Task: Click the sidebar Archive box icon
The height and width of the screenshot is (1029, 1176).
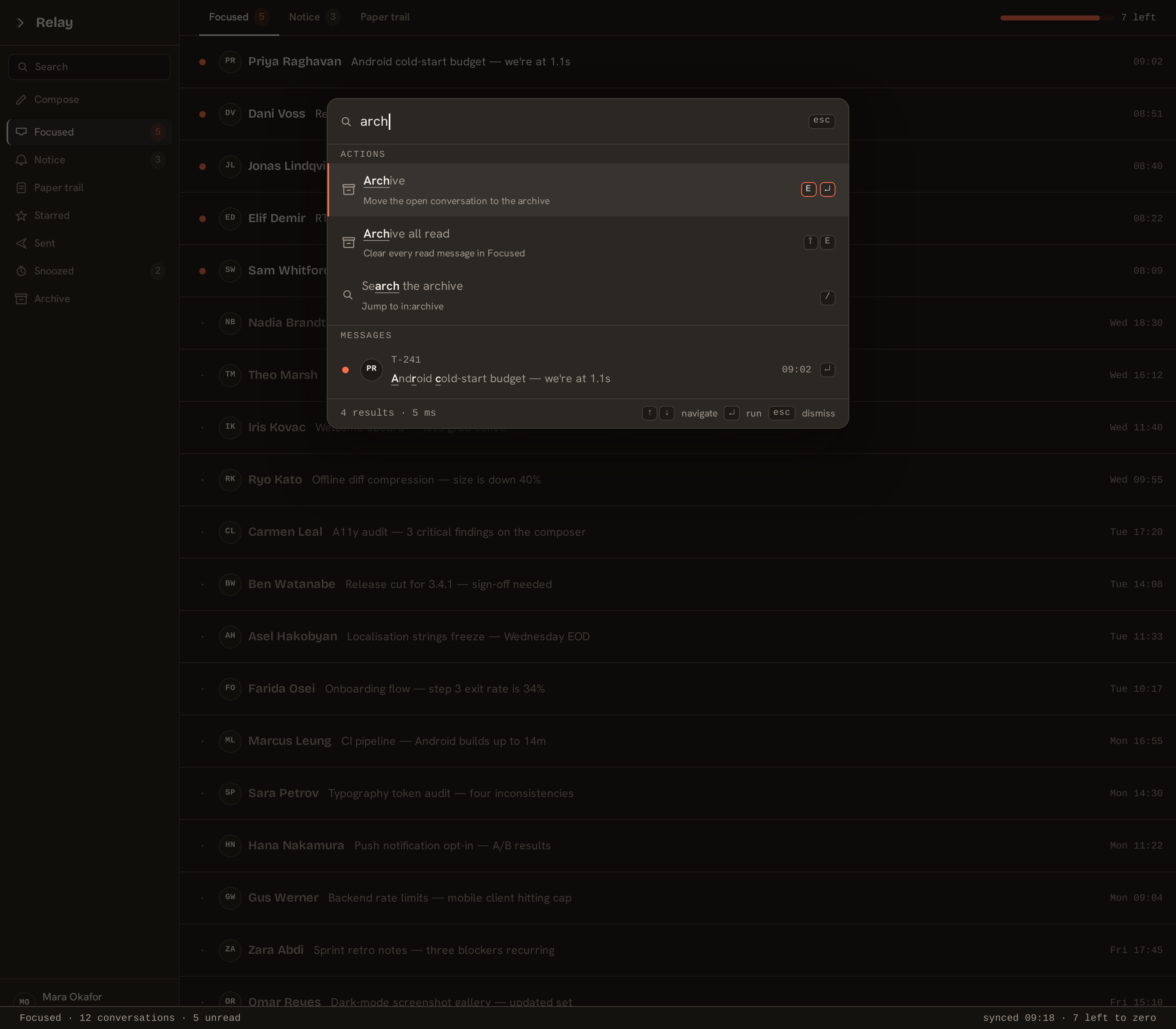Action: 21,298
